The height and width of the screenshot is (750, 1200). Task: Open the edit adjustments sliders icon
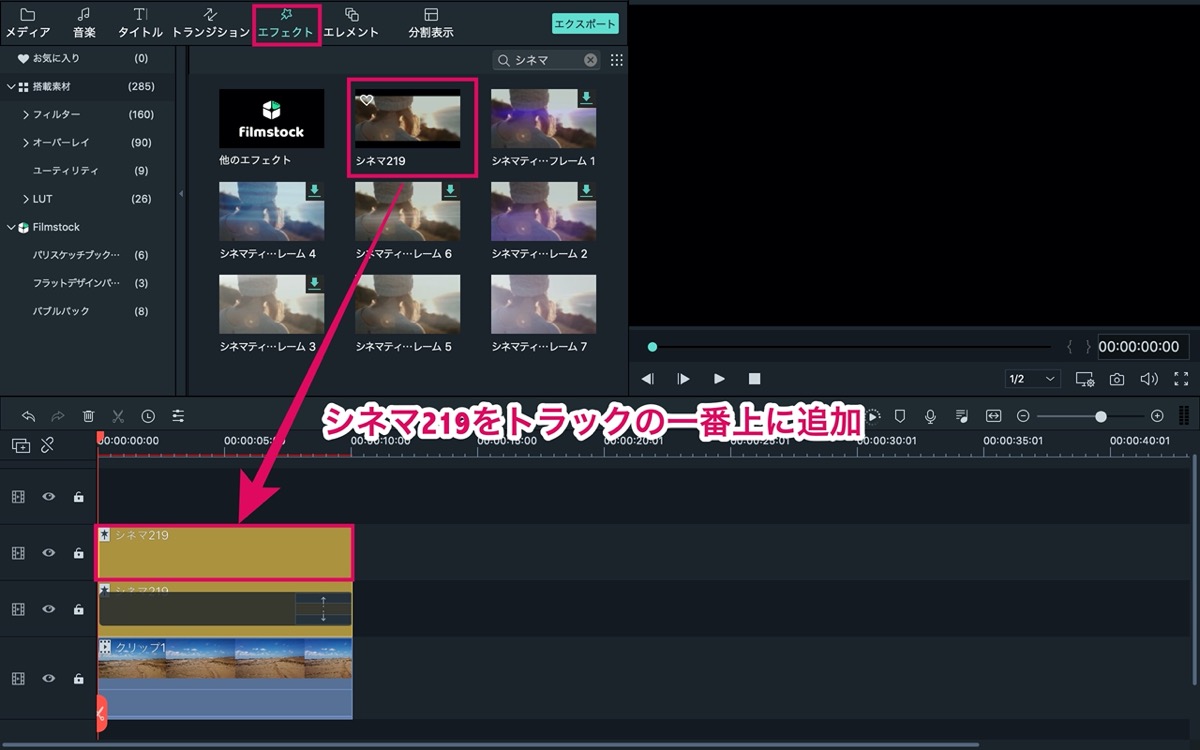click(x=178, y=416)
